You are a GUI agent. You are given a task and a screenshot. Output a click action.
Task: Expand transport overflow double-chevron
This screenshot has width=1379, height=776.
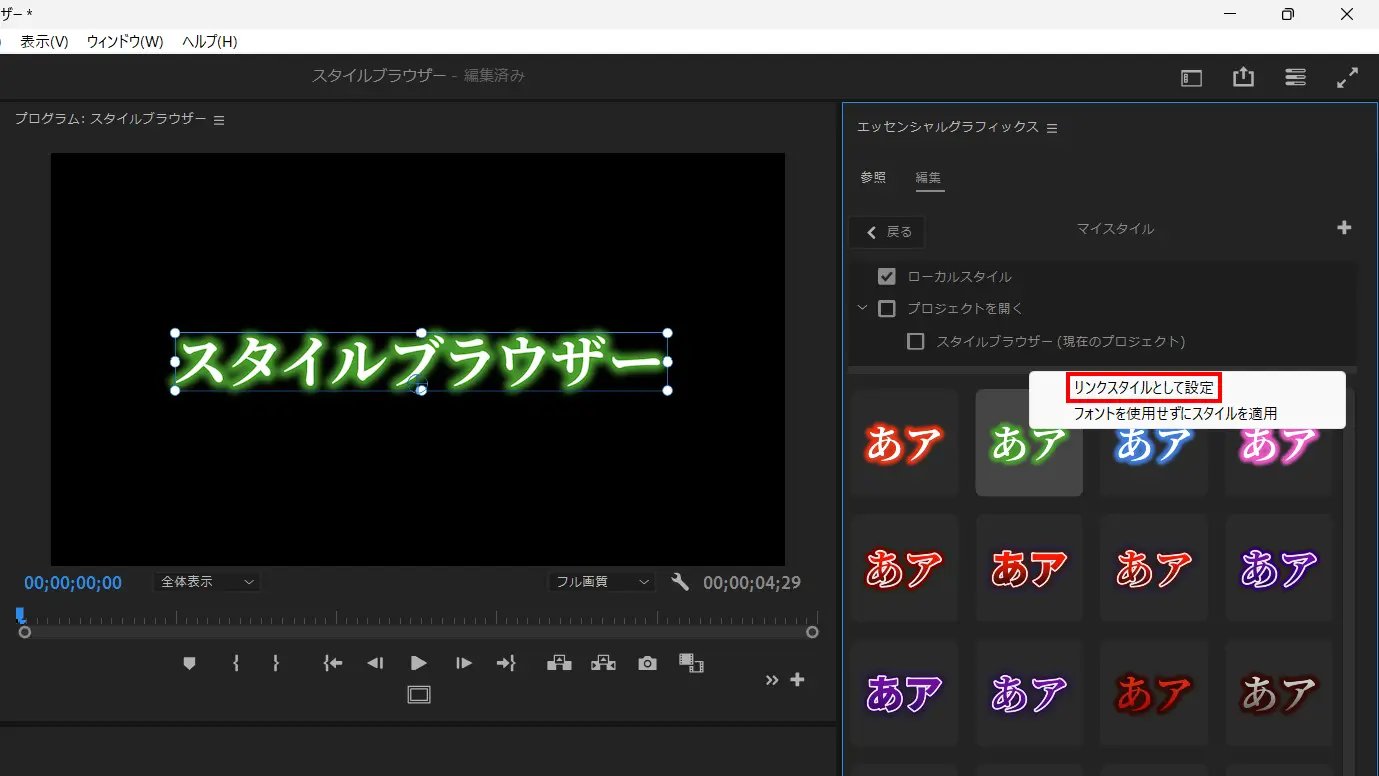pyautogui.click(x=772, y=680)
